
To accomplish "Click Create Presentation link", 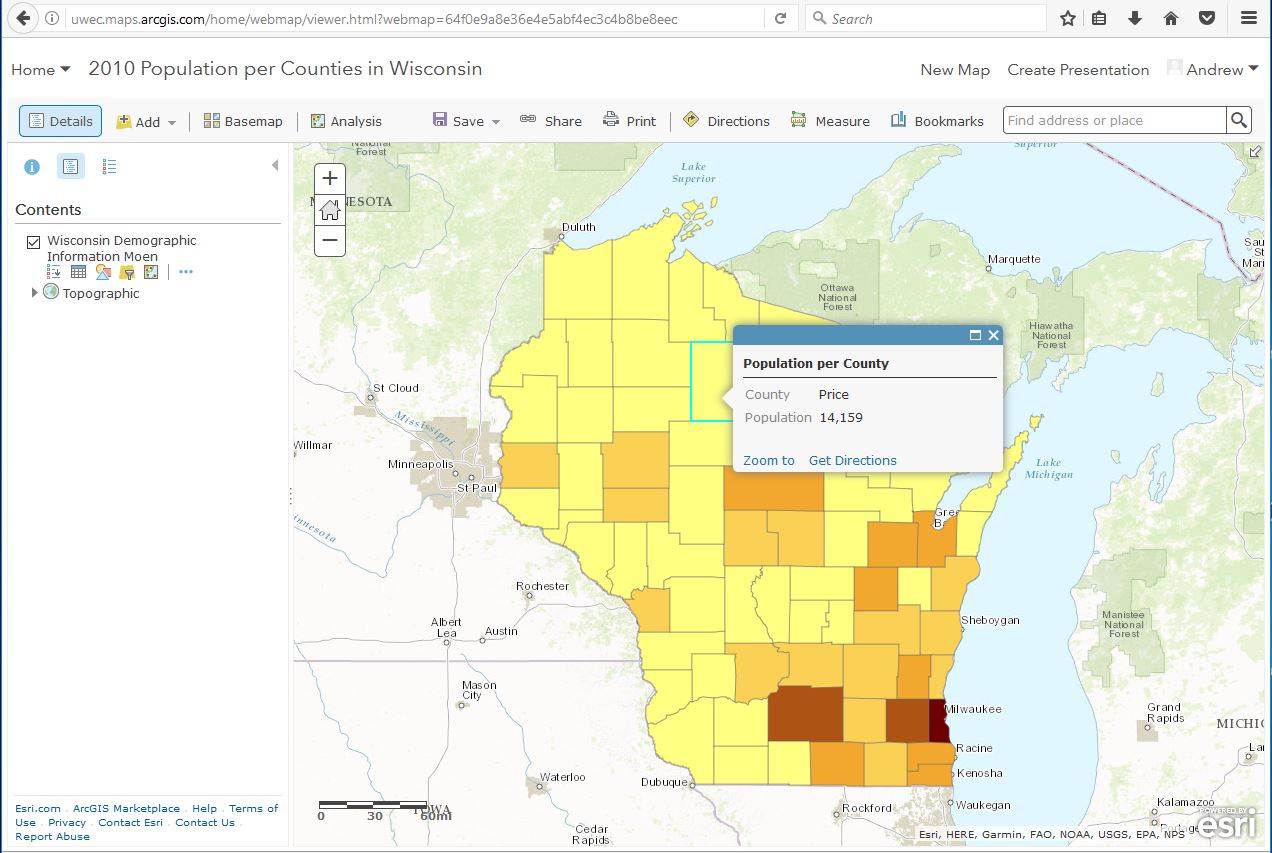I will pyautogui.click(x=1078, y=70).
